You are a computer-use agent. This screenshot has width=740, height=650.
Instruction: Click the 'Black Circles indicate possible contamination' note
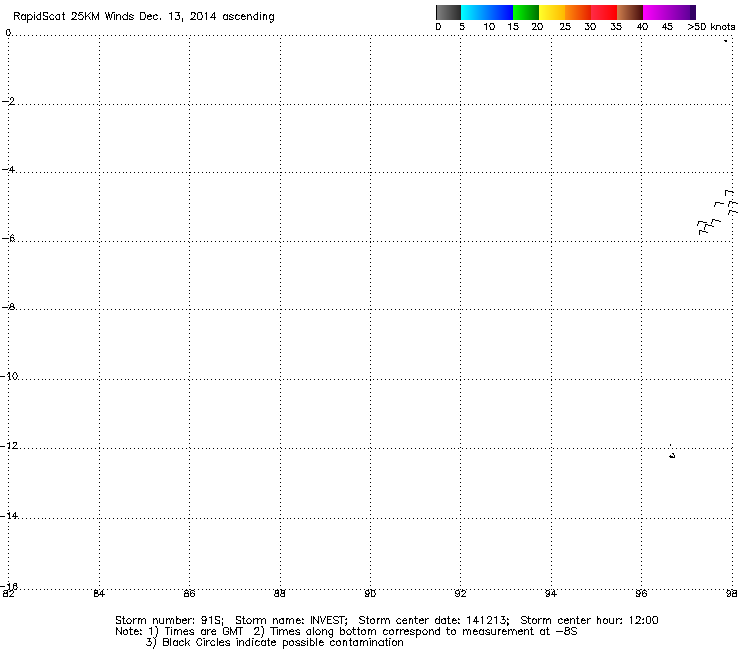pos(283,642)
